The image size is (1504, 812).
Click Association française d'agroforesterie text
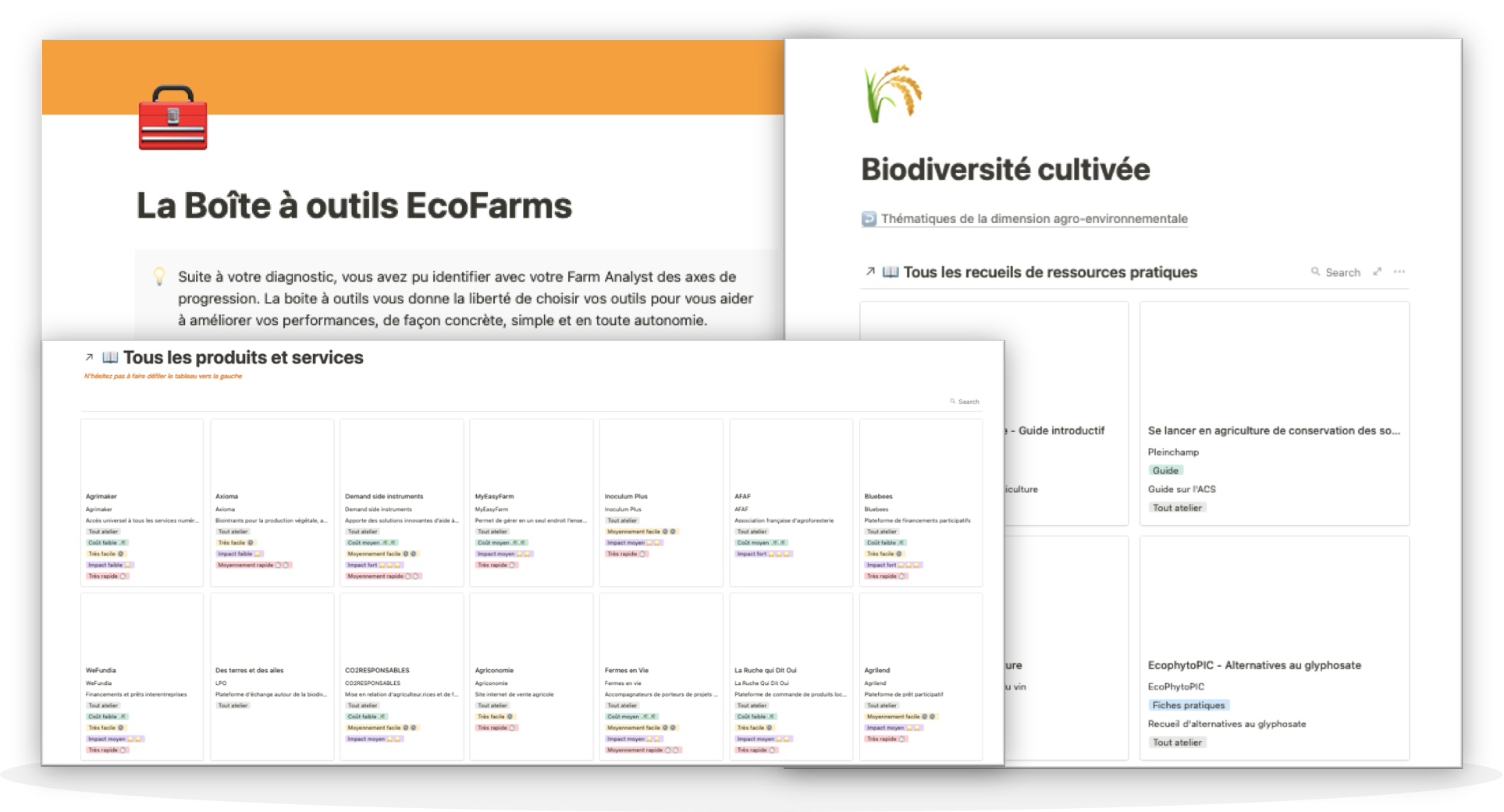(x=784, y=520)
